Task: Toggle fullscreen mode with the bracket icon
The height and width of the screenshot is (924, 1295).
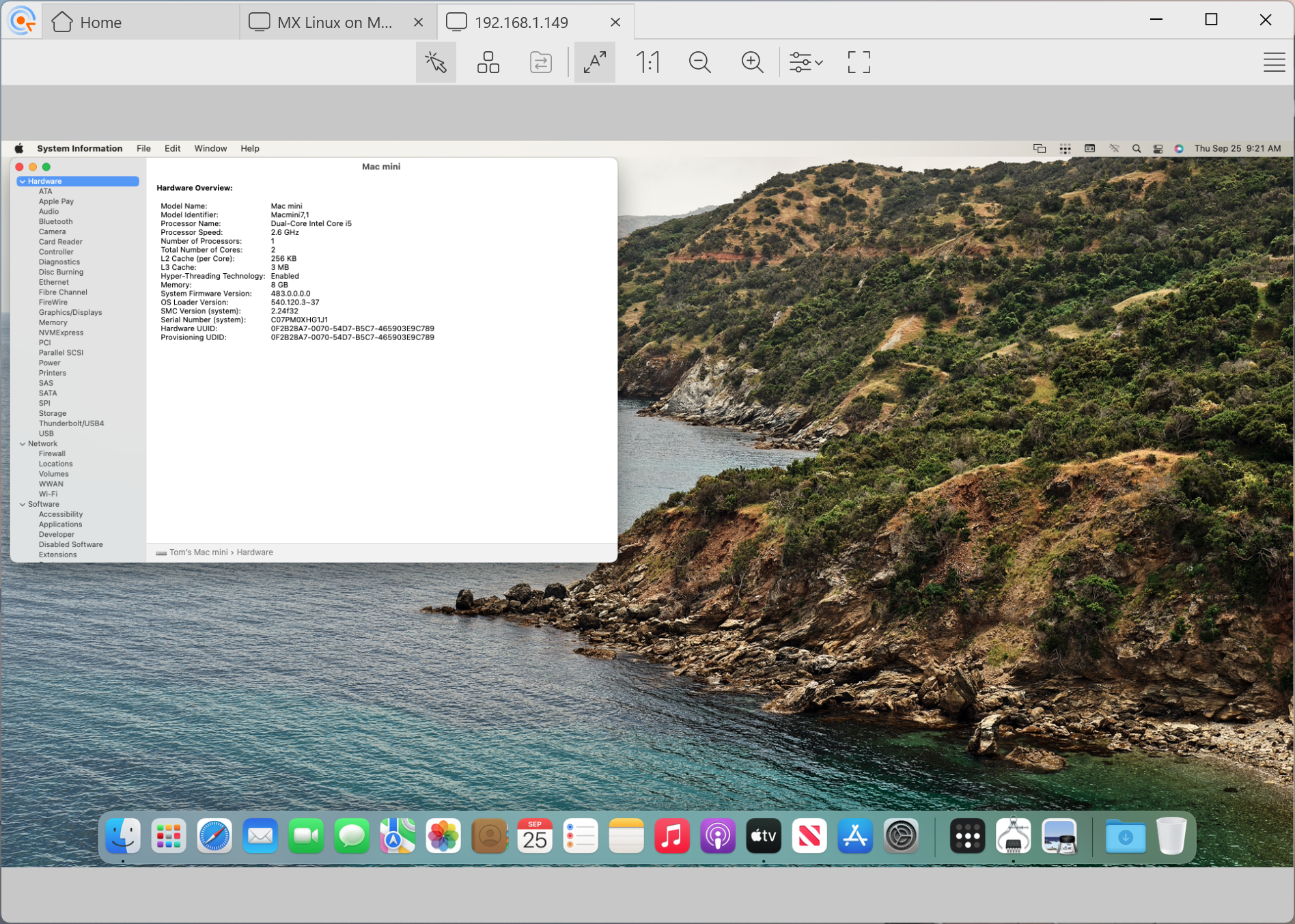Action: point(858,62)
